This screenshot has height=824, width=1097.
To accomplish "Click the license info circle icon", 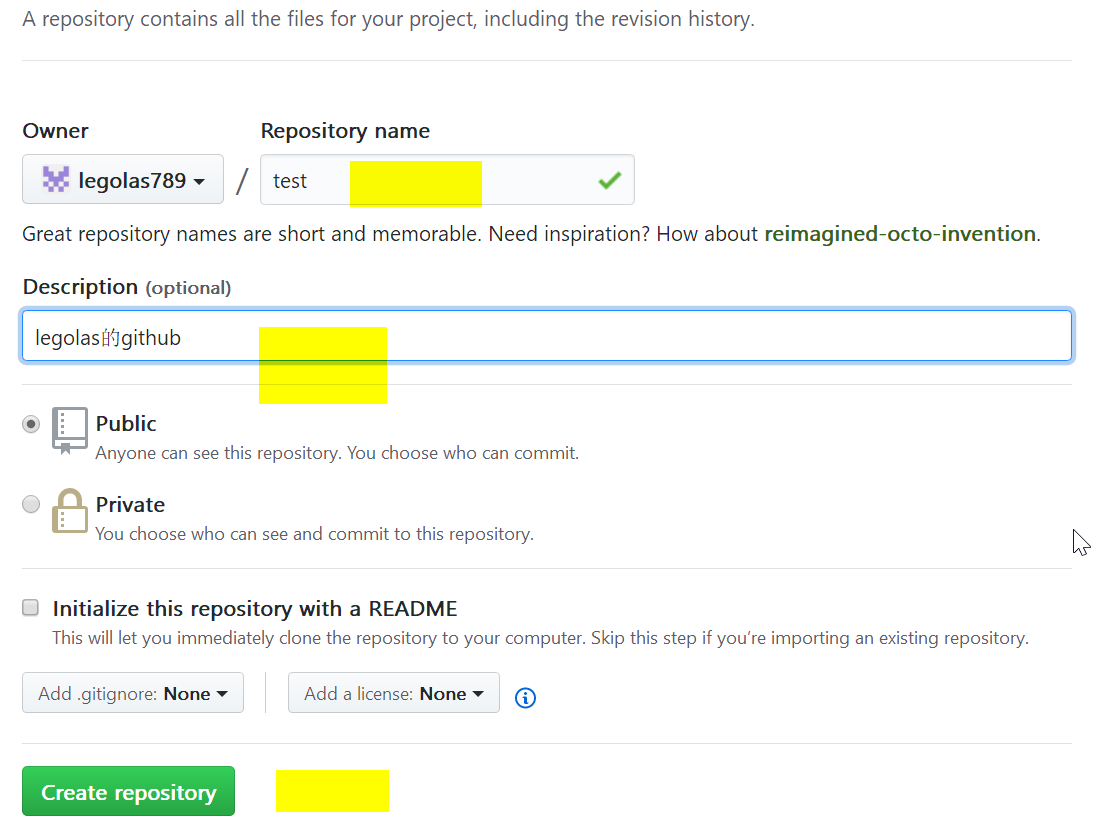I will pyautogui.click(x=525, y=697).
